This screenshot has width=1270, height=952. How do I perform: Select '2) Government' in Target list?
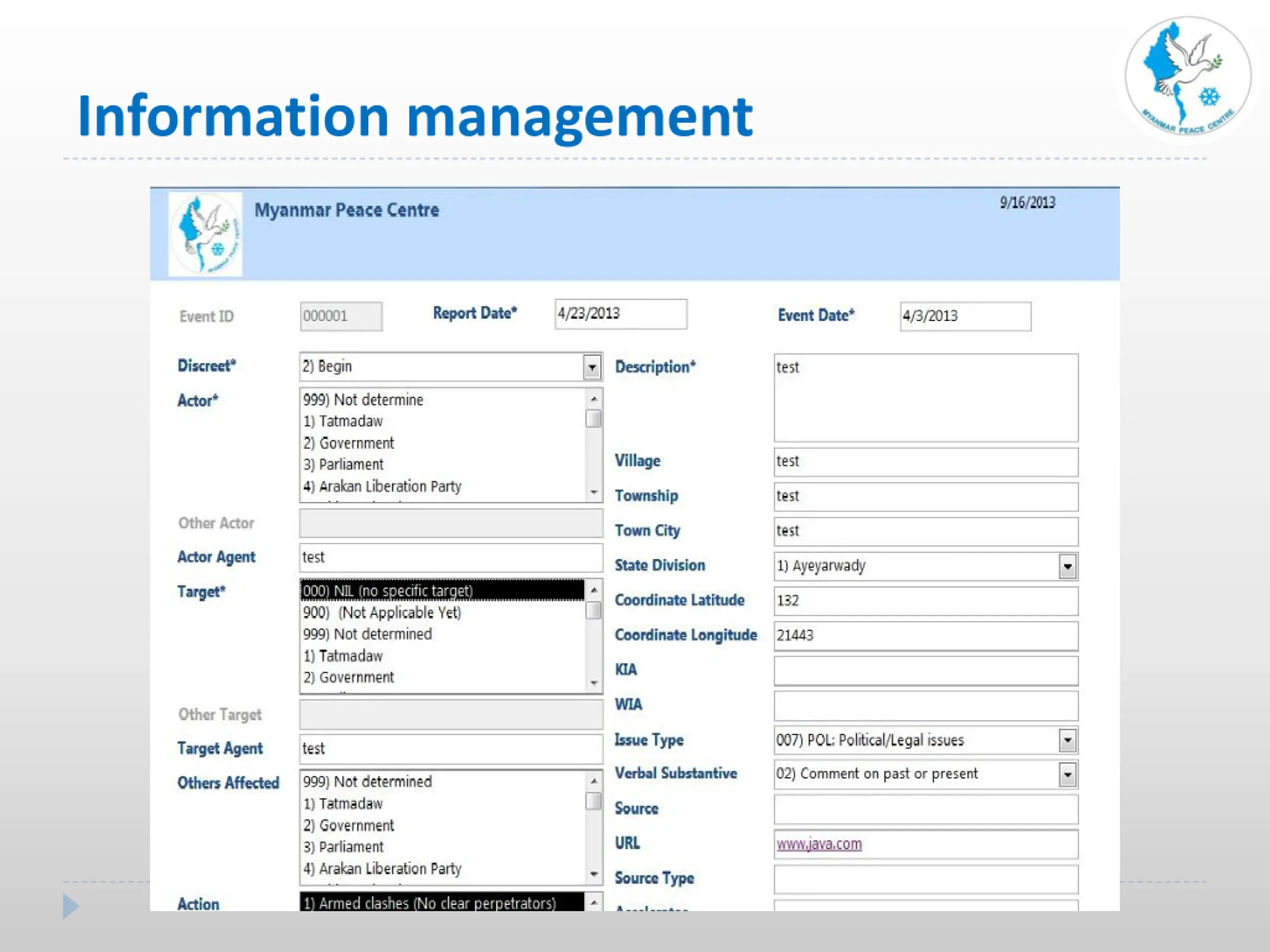tap(443, 677)
